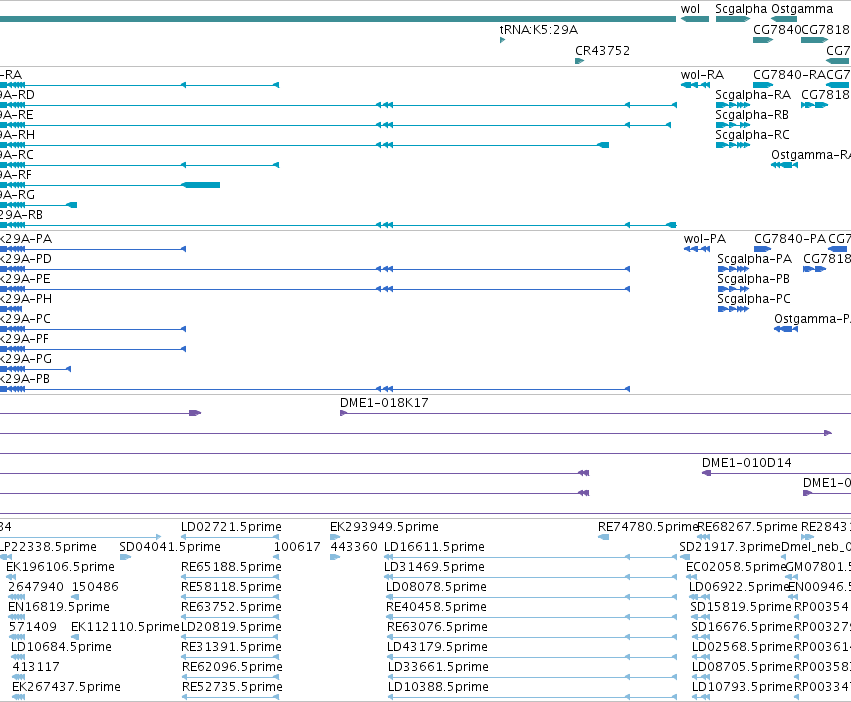Select the CR43752 gene feature
The width and height of the screenshot is (851, 702).
(x=579, y=61)
